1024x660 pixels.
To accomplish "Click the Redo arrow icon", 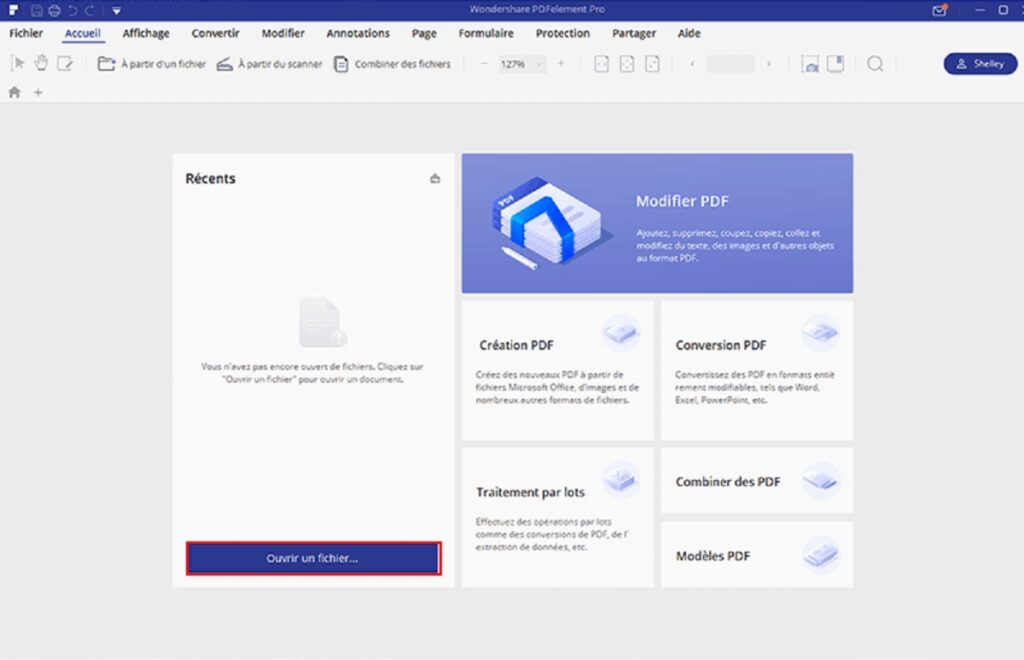I will (87, 9).
